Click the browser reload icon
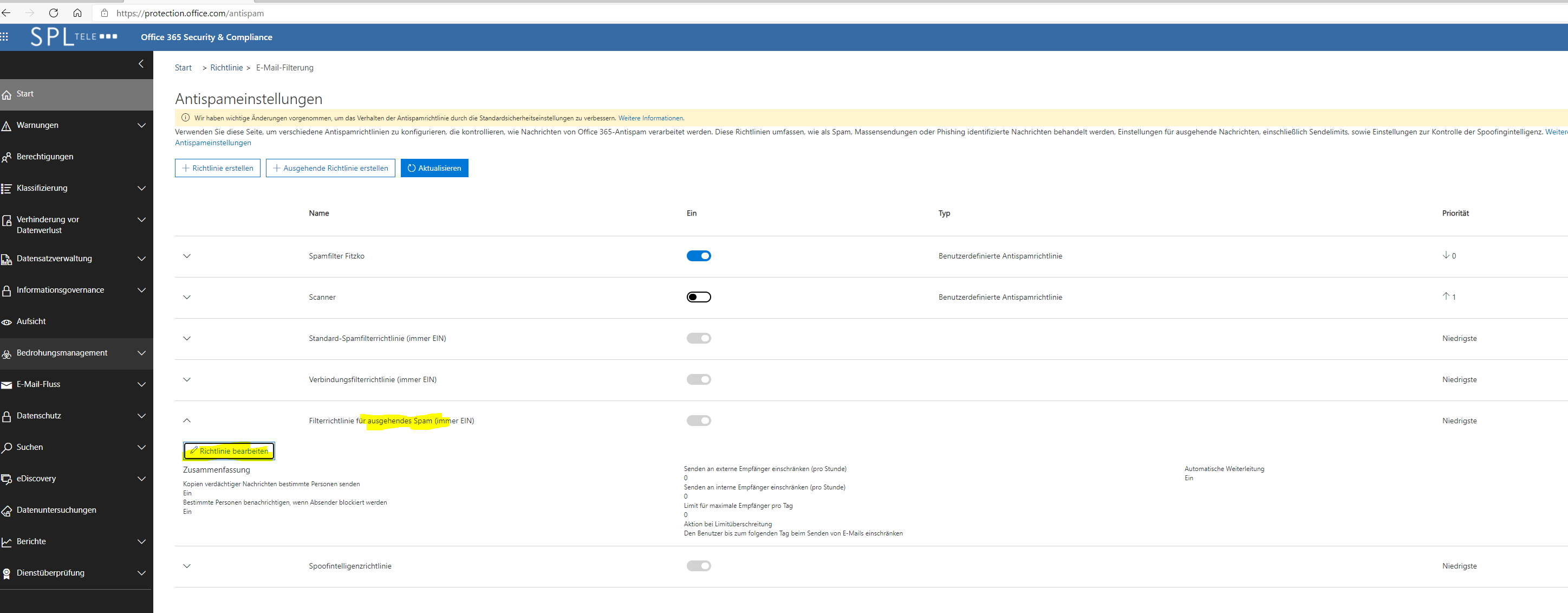Image resolution: width=1568 pixels, height=613 pixels. (54, 13)
